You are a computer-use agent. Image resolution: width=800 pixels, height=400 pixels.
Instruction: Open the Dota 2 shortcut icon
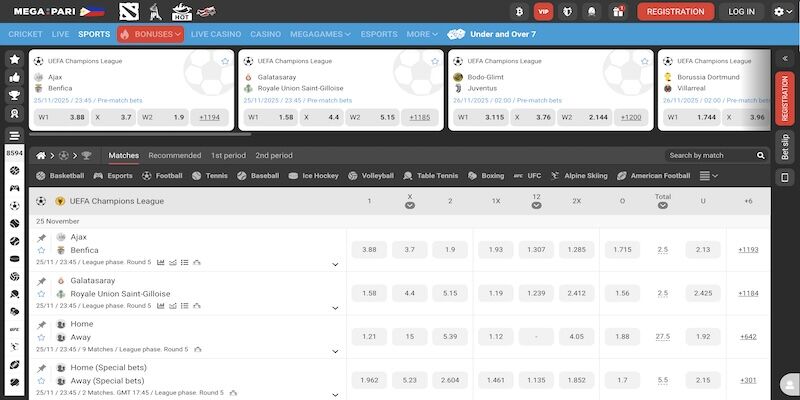coord(129,11)
